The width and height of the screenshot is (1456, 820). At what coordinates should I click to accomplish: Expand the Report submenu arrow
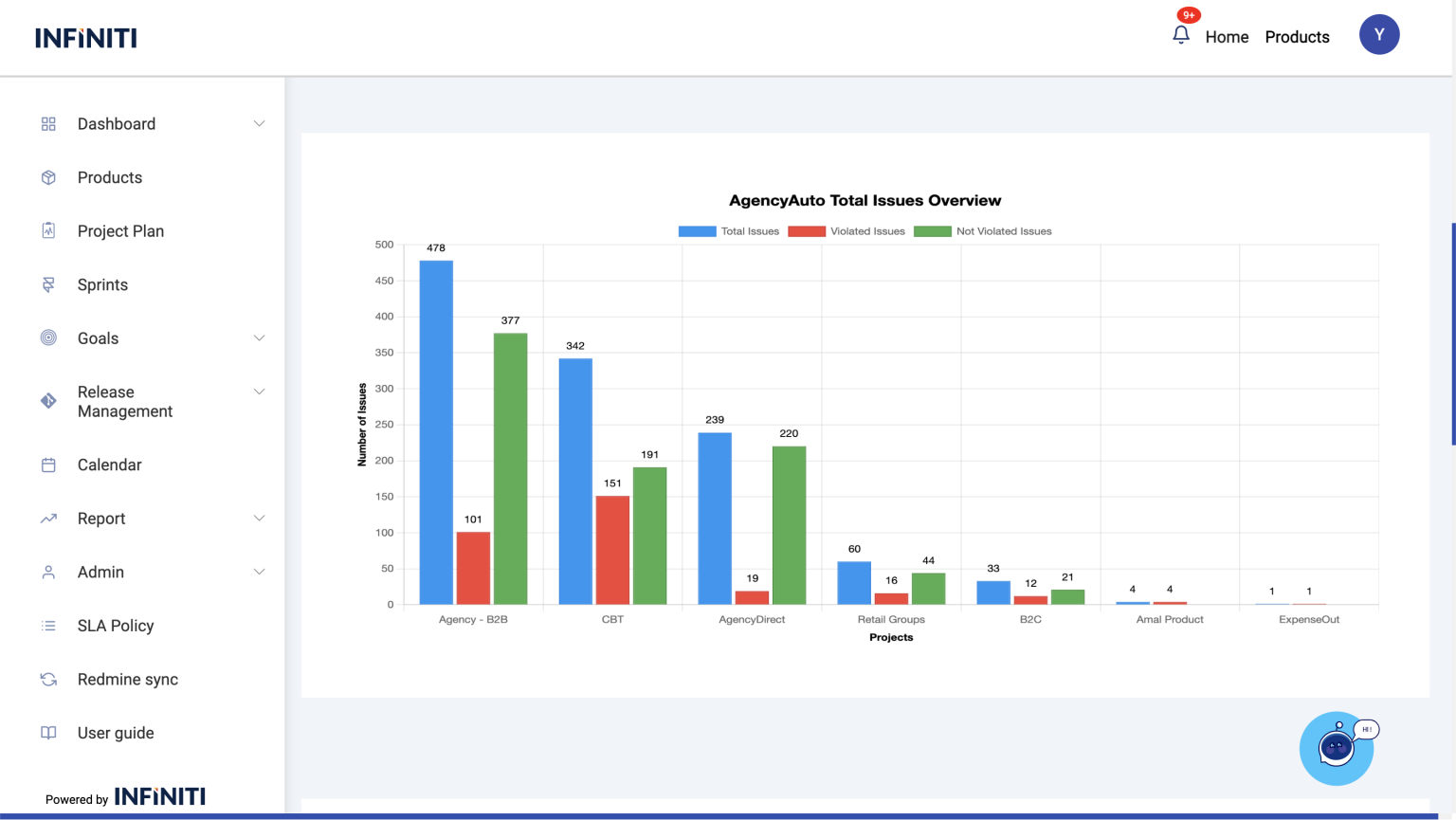(x=259, y=519)
